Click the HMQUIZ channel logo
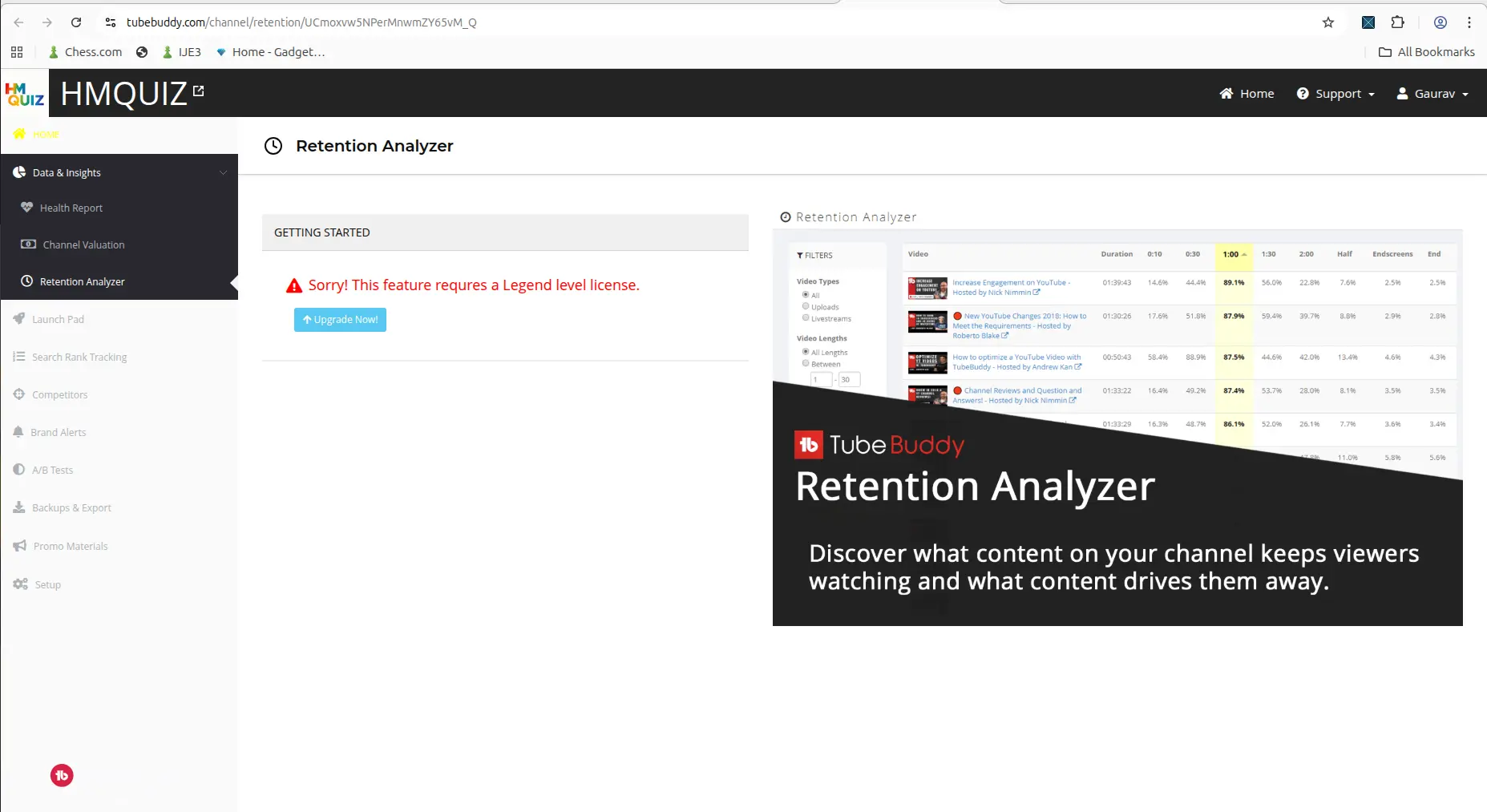 pyautogui.click(x=24, y=94)
